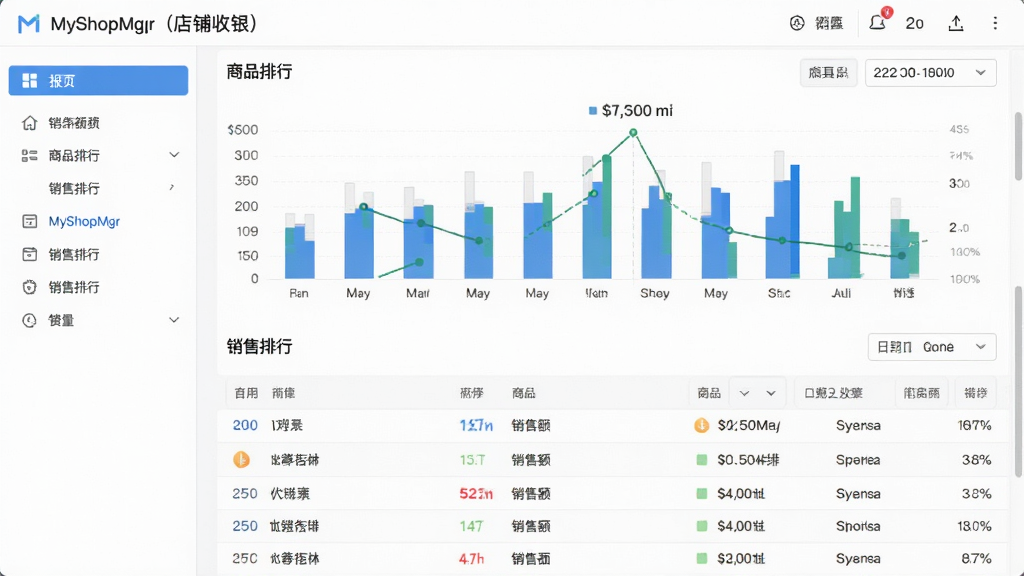Click the upper thumb of the right scrollbar
The width and height of the screenshot is (1024, 576).
click(x=1018, y=146)
